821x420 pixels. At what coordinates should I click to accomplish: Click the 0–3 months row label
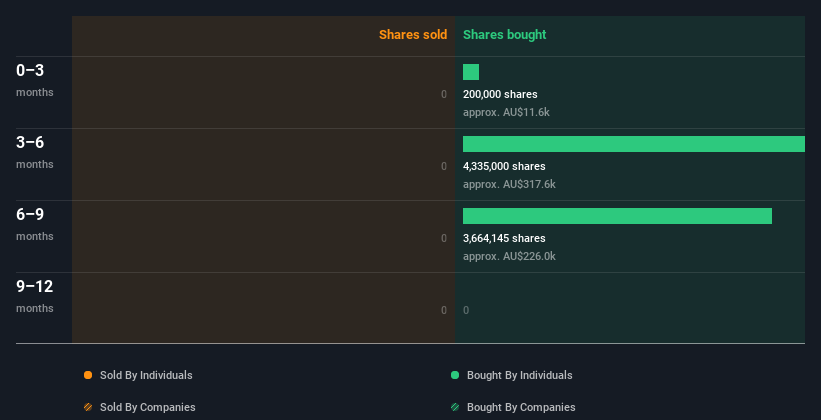click(x=35, y=80)
